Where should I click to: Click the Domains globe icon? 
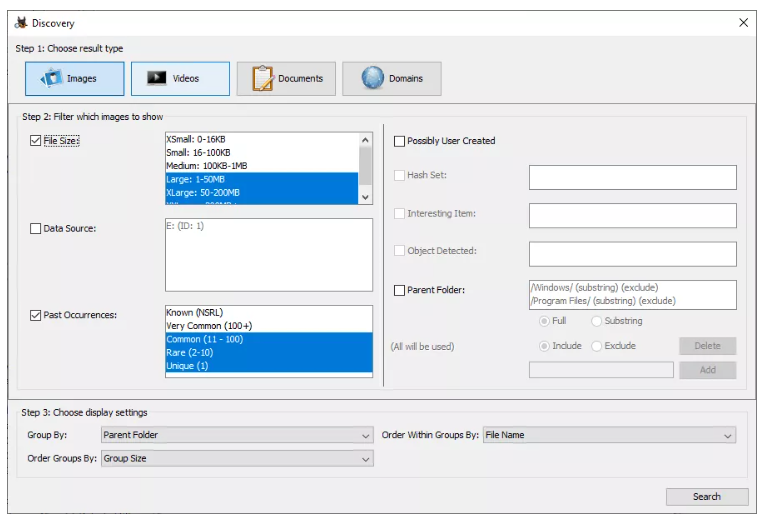(x=372, y=78)
